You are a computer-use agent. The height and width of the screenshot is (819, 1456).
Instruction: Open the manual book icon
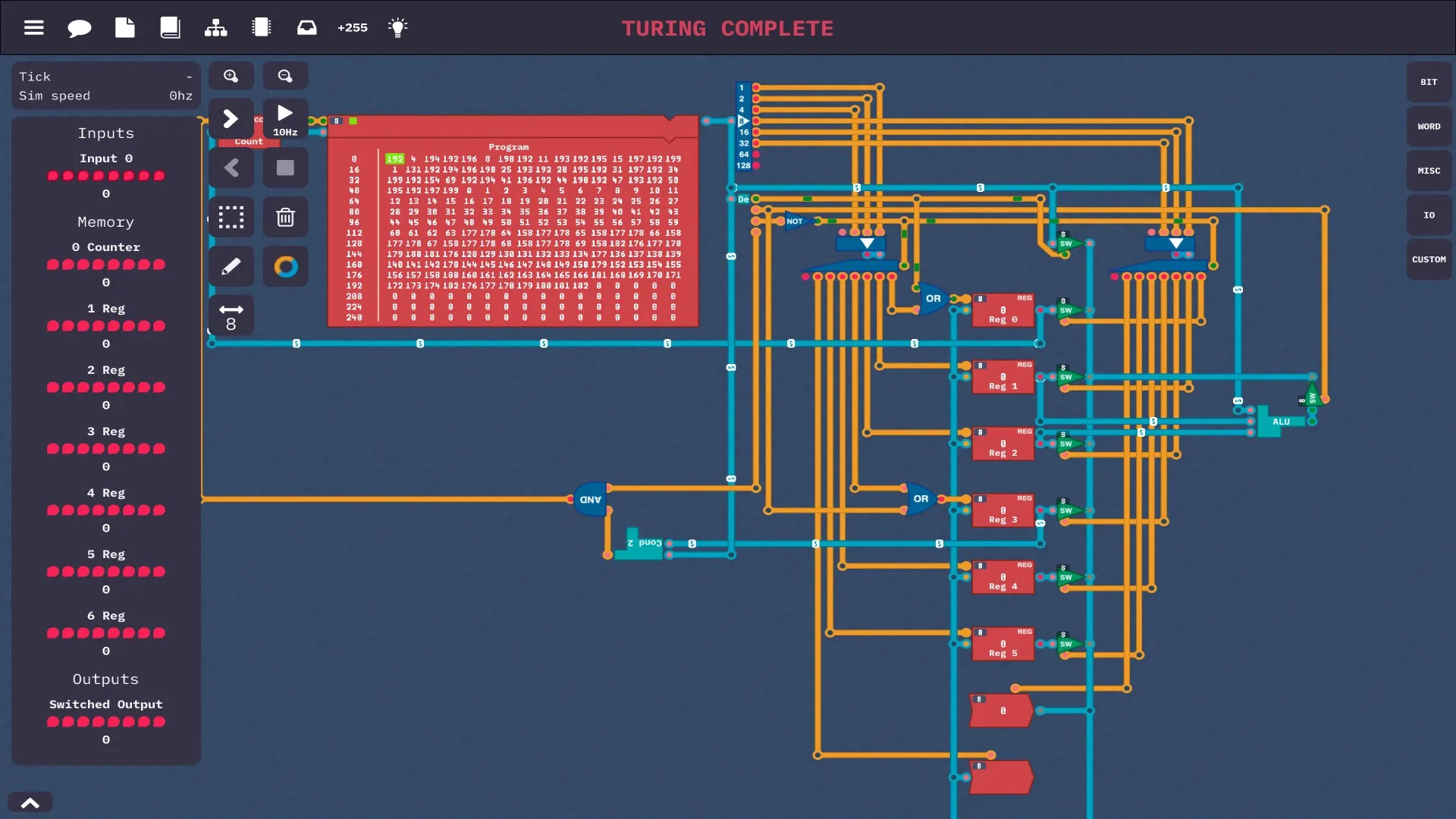pyautogui.click(x=170, y=28)
